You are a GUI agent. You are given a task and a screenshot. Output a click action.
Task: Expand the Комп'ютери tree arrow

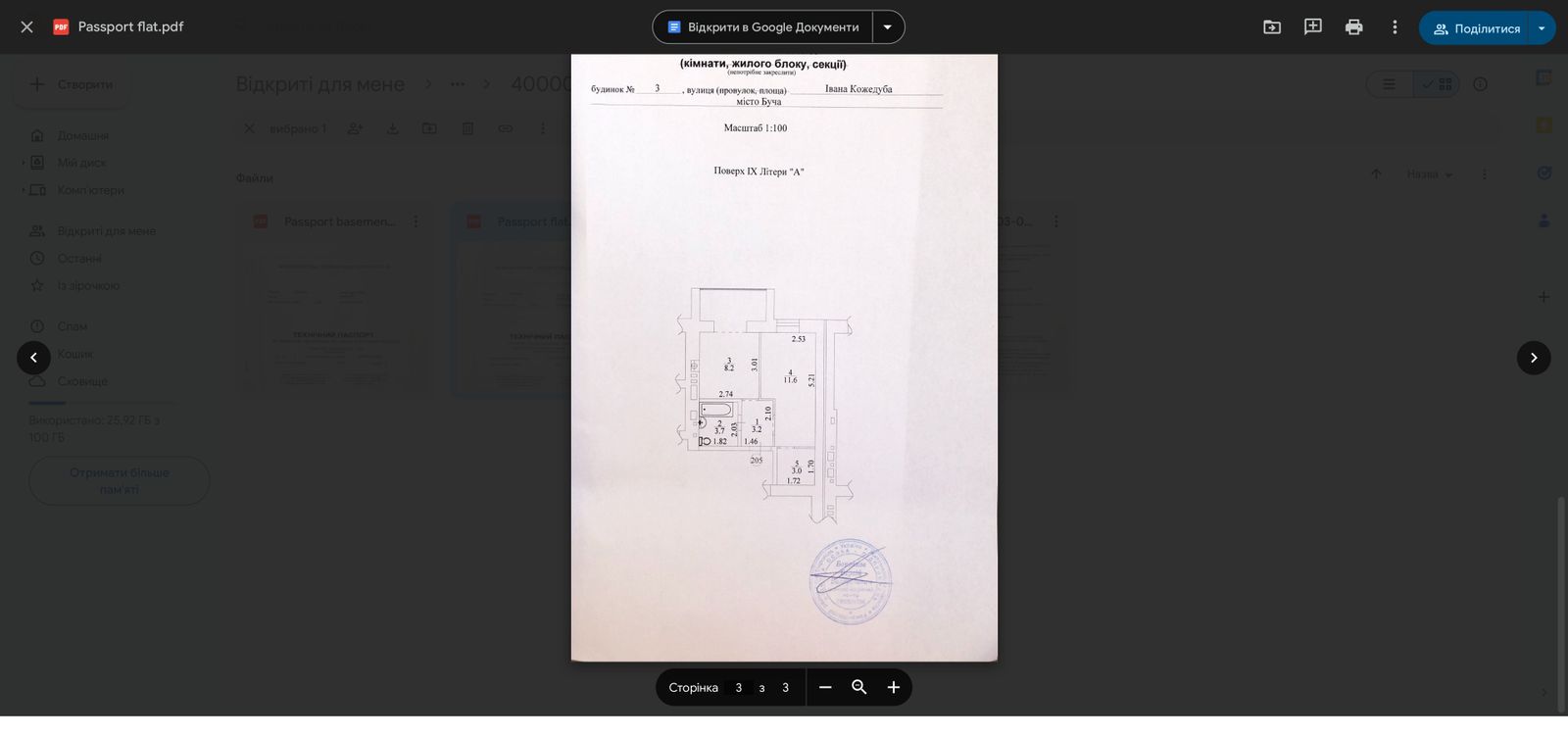pos(24,190)
